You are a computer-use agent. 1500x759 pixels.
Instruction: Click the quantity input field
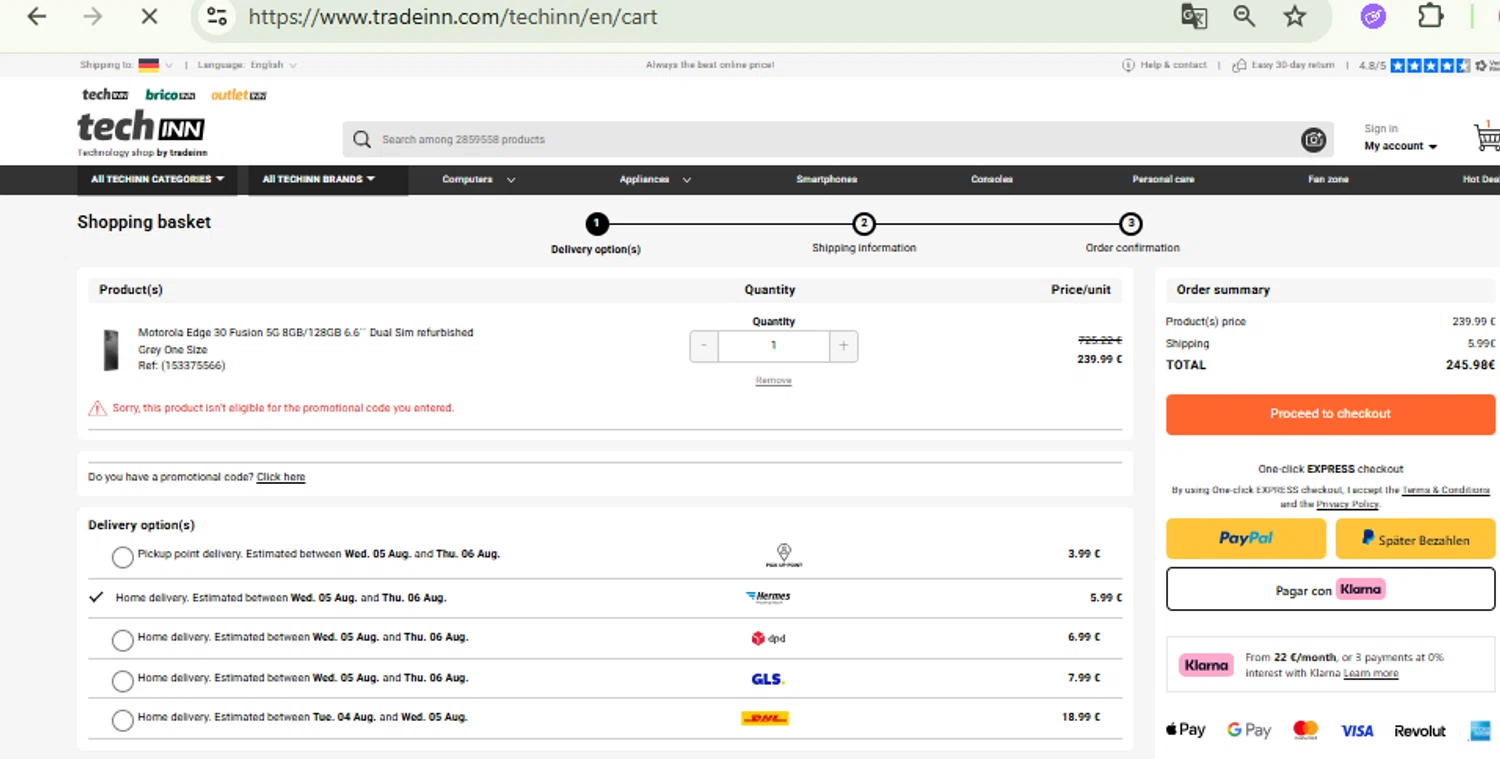click(773, 346)
